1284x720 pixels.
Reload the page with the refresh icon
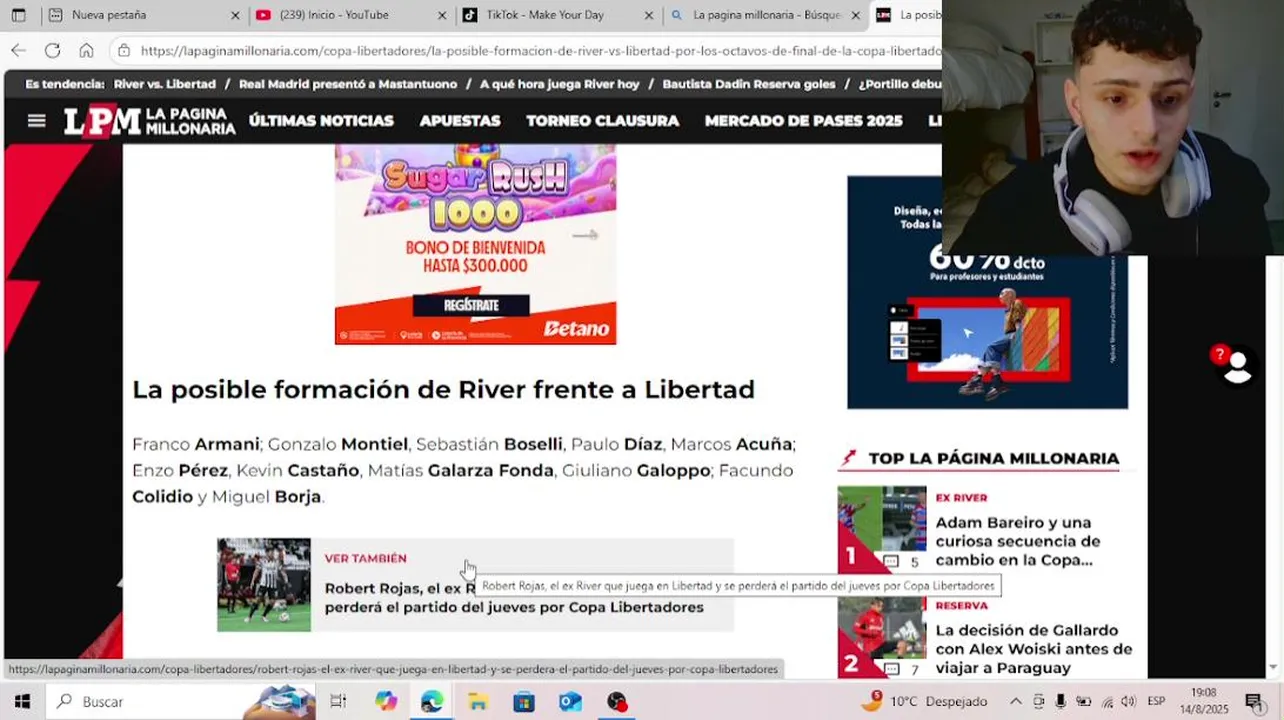[x=52, y=50]
